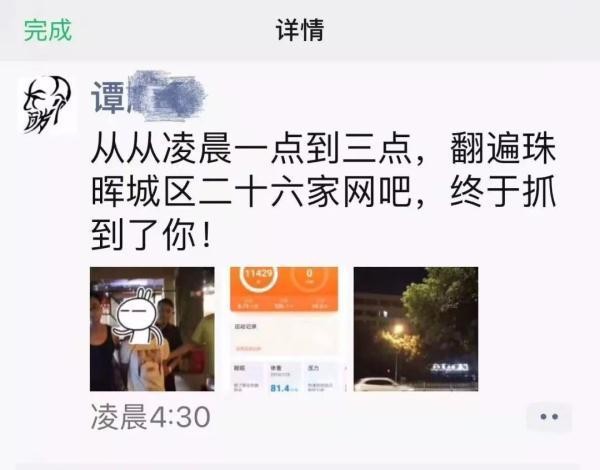
Task: Open the first photo with rabbit sticker
Action: pyautogui.click(x=152, y=329)
